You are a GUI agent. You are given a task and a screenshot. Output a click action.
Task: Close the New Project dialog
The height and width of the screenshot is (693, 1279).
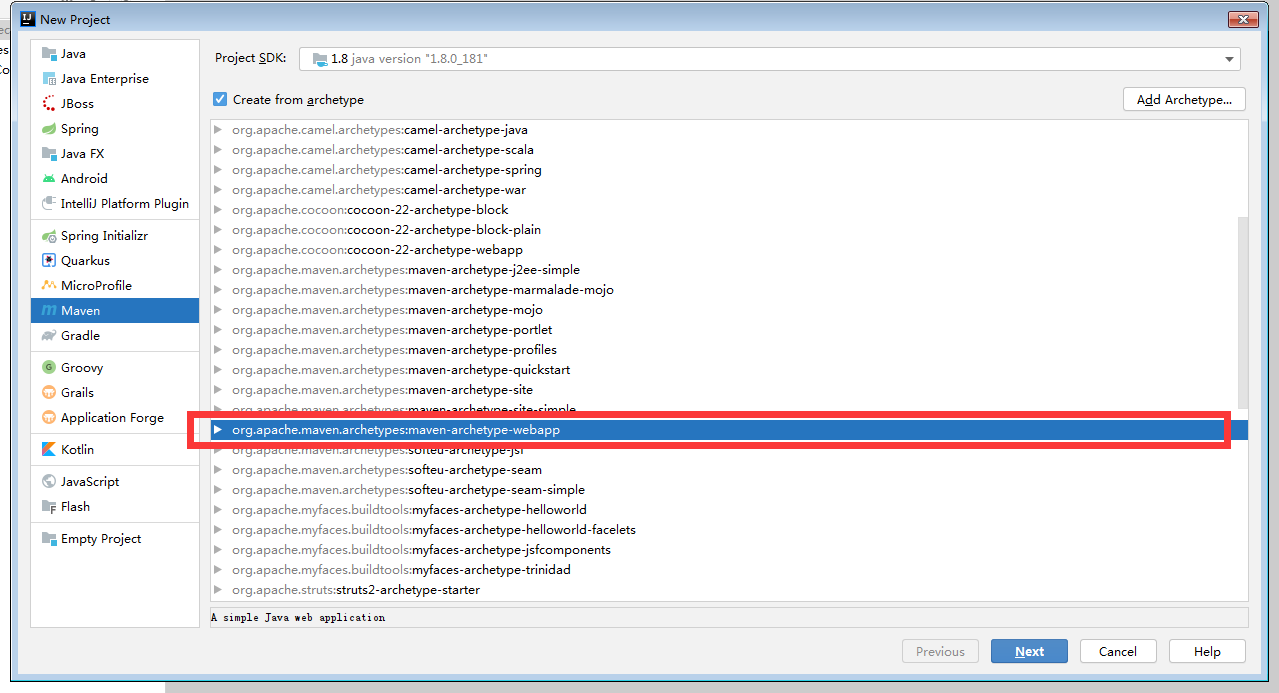coord(1243,18)
